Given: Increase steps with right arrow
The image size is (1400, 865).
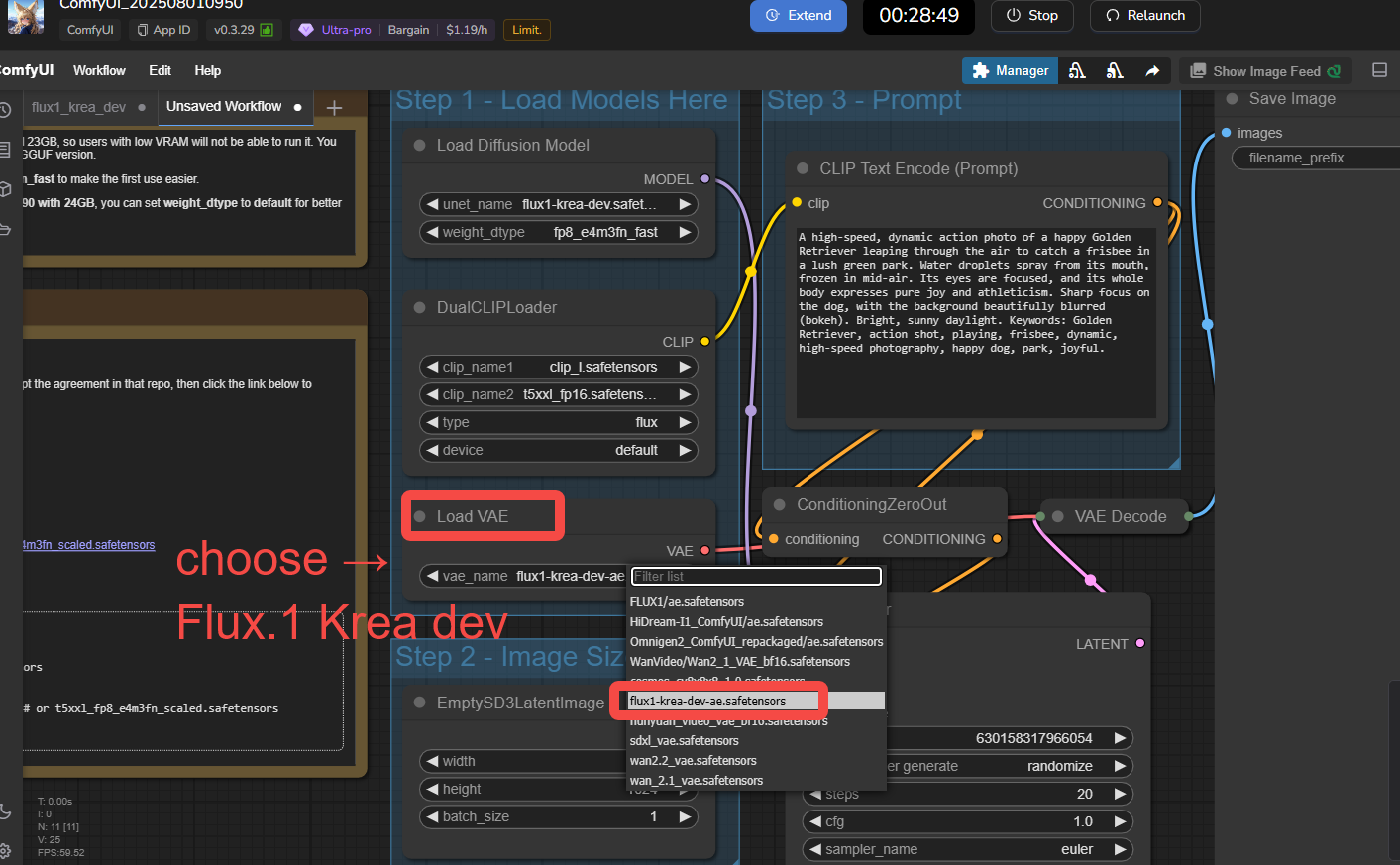Looking at the screenshot, I should tap(1120, 794).
